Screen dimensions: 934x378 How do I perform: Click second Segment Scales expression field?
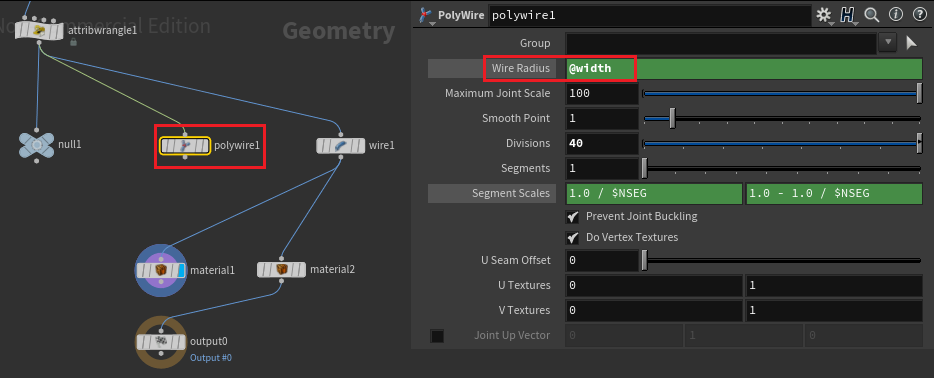(834, 193)
